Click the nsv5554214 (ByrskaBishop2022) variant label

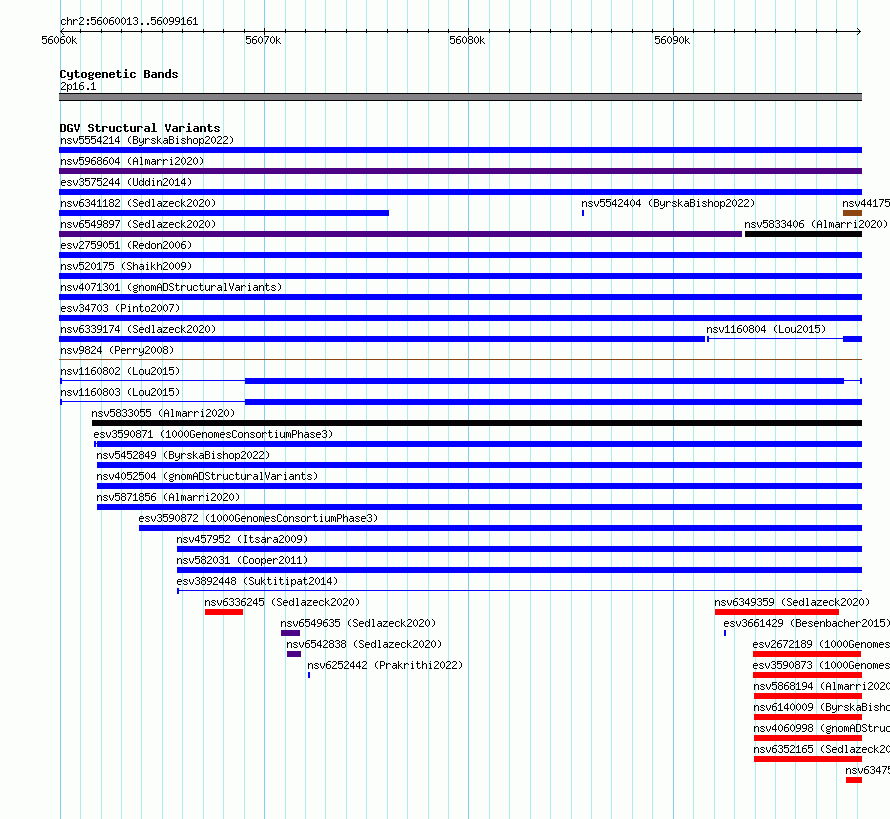point(147,140)
